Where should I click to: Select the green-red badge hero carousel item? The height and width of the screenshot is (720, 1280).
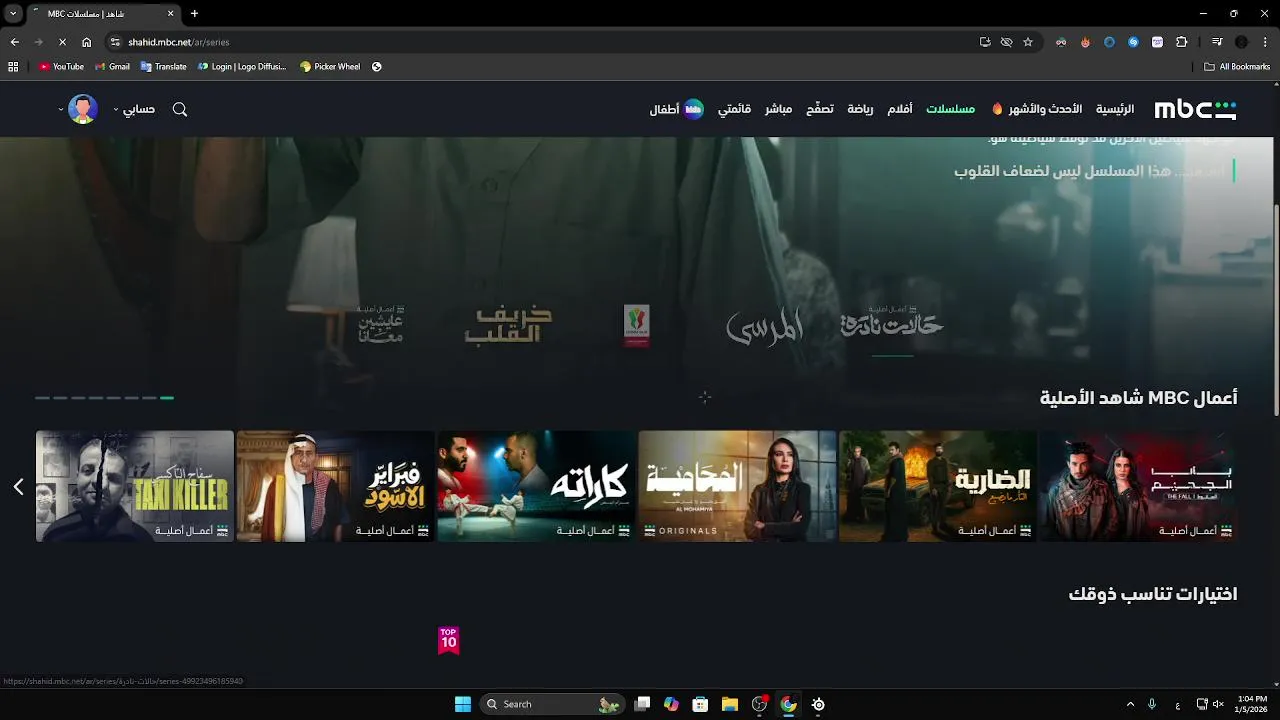[636, 326]
